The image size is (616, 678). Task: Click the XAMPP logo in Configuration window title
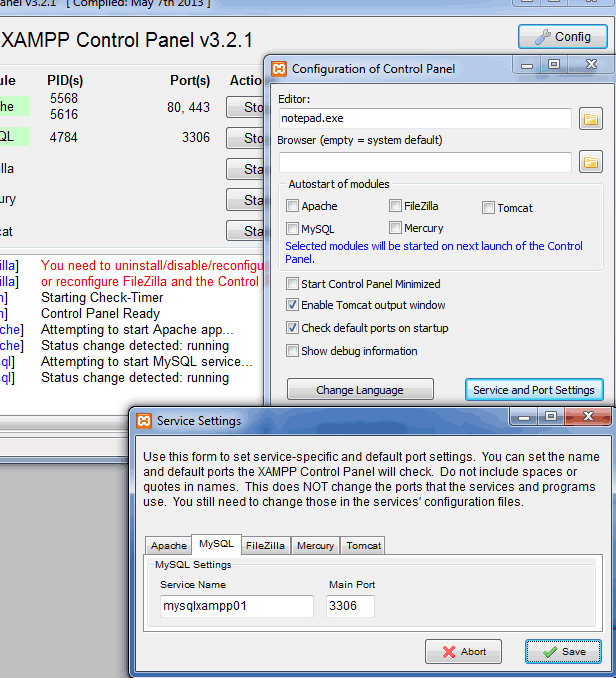click(279, 69)
